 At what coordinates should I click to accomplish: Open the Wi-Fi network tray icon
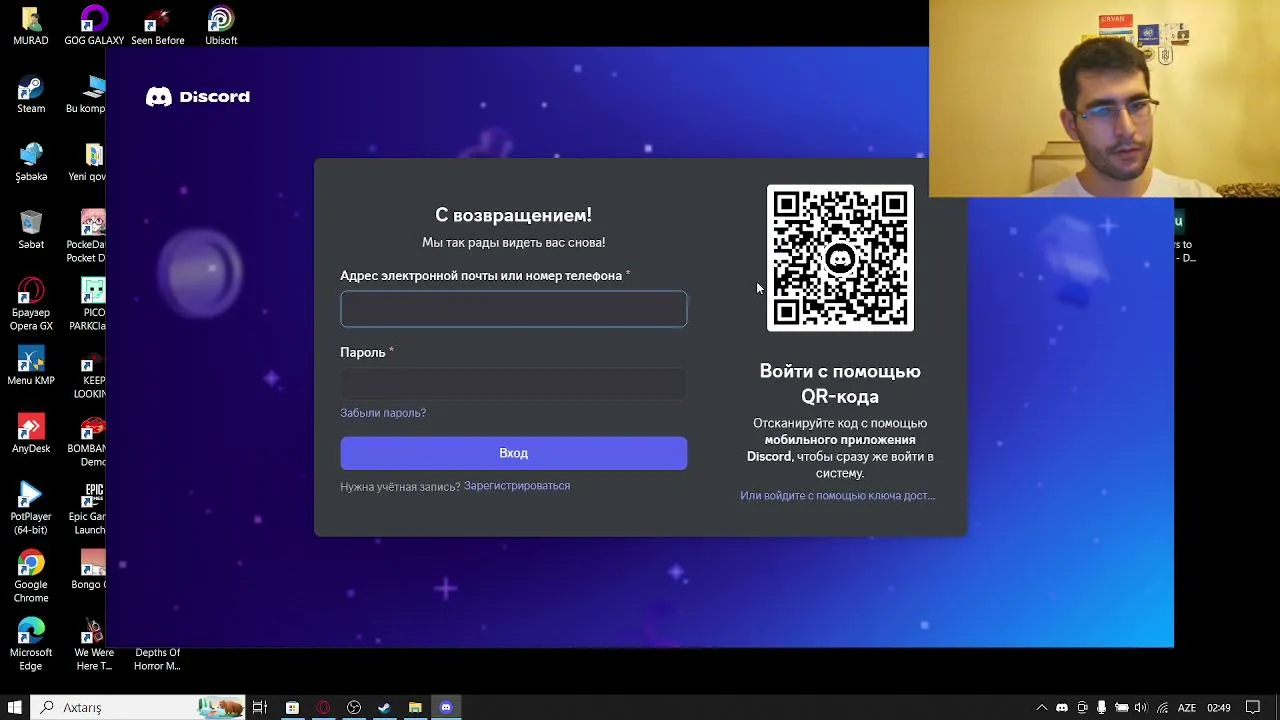(x=1162, y=708)
